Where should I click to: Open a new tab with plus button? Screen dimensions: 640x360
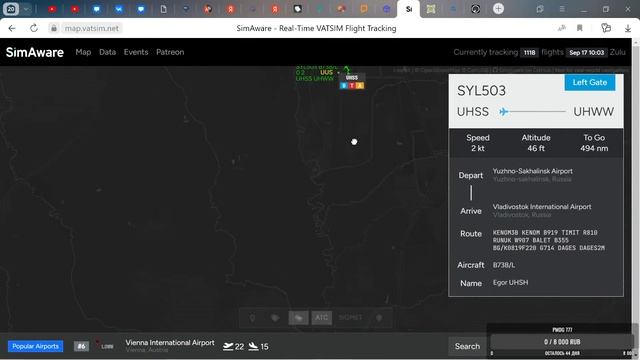click(498, 9)
